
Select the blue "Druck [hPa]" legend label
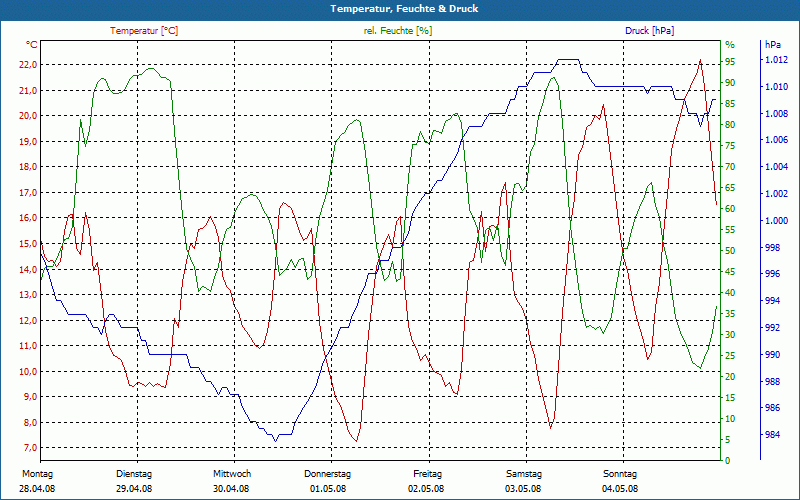(649, 31)
